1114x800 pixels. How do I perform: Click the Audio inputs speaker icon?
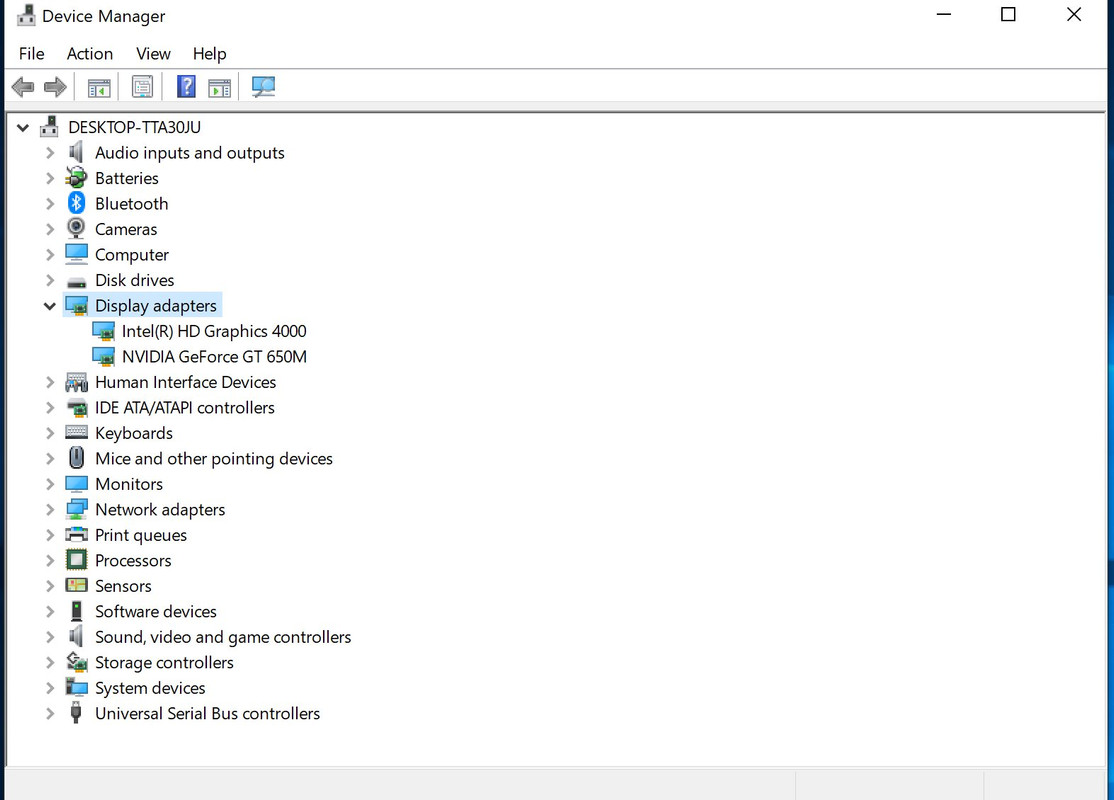[x=76, y=152]
